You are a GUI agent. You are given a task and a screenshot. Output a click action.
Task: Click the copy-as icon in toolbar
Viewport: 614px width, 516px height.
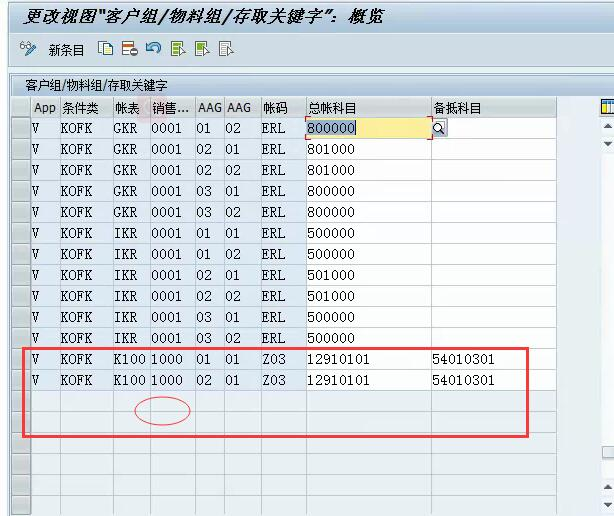tap(106, 49)
